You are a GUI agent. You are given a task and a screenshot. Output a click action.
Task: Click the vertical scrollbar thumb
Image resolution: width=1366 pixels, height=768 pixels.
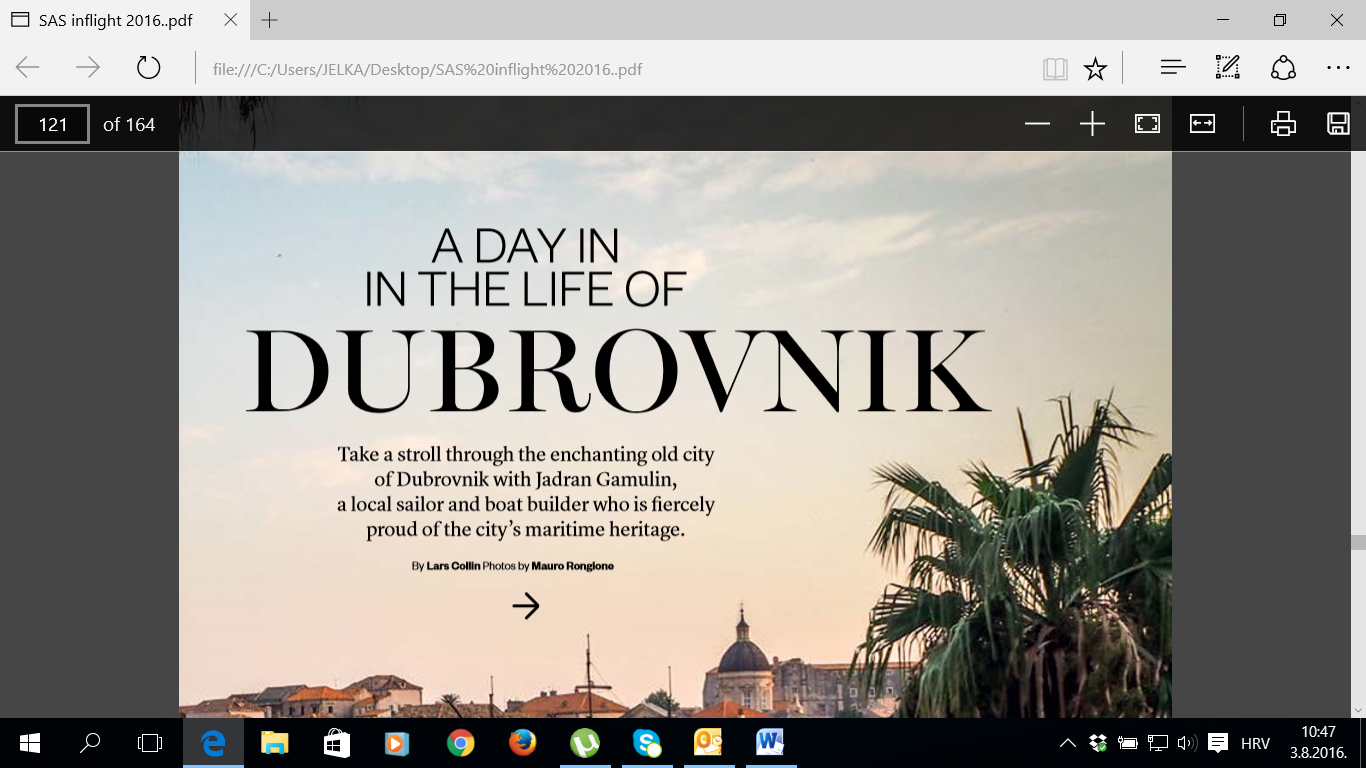coord(1358,543)
